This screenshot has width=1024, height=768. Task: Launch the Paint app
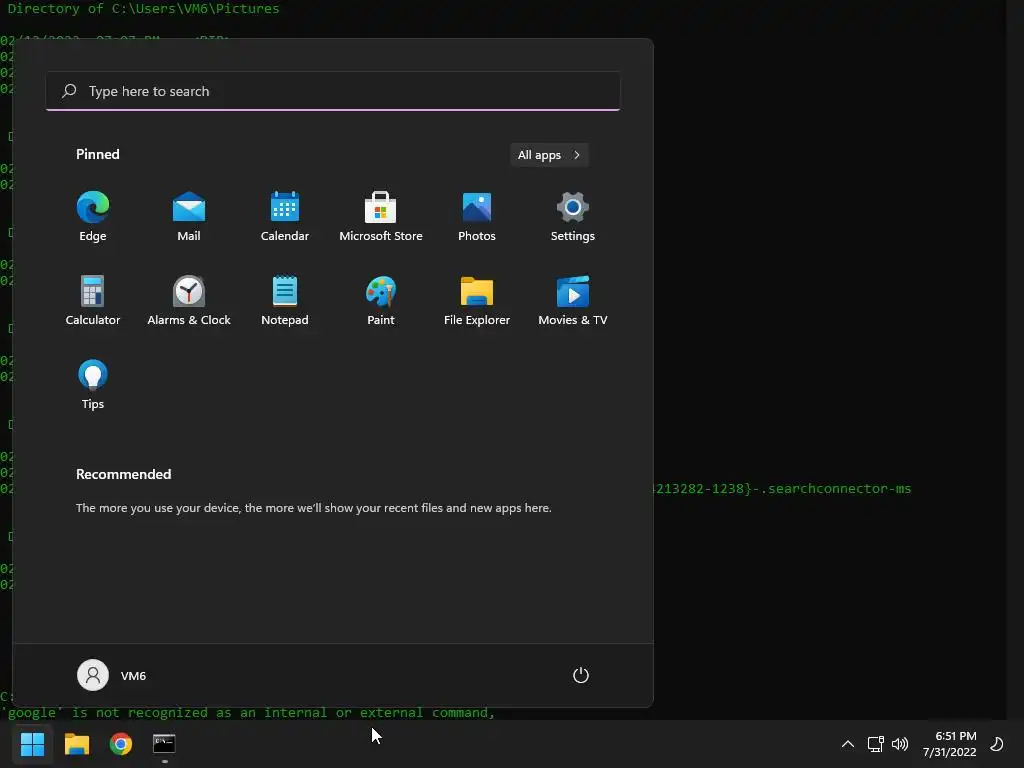(x=381, y=301)
